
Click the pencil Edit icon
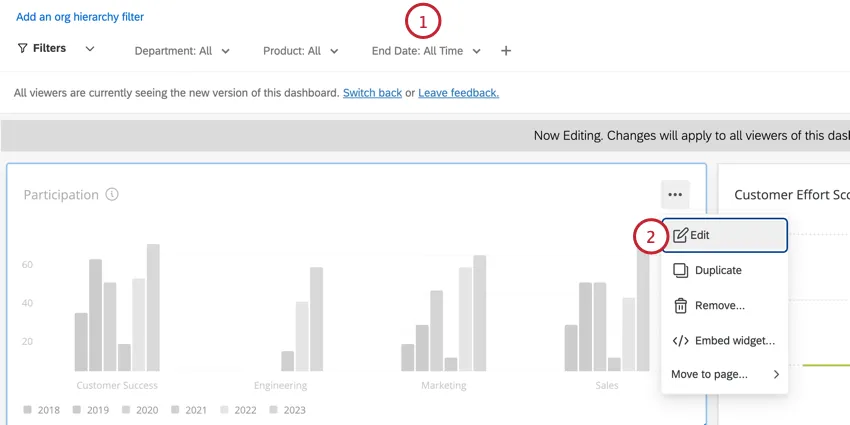[680, 236]
